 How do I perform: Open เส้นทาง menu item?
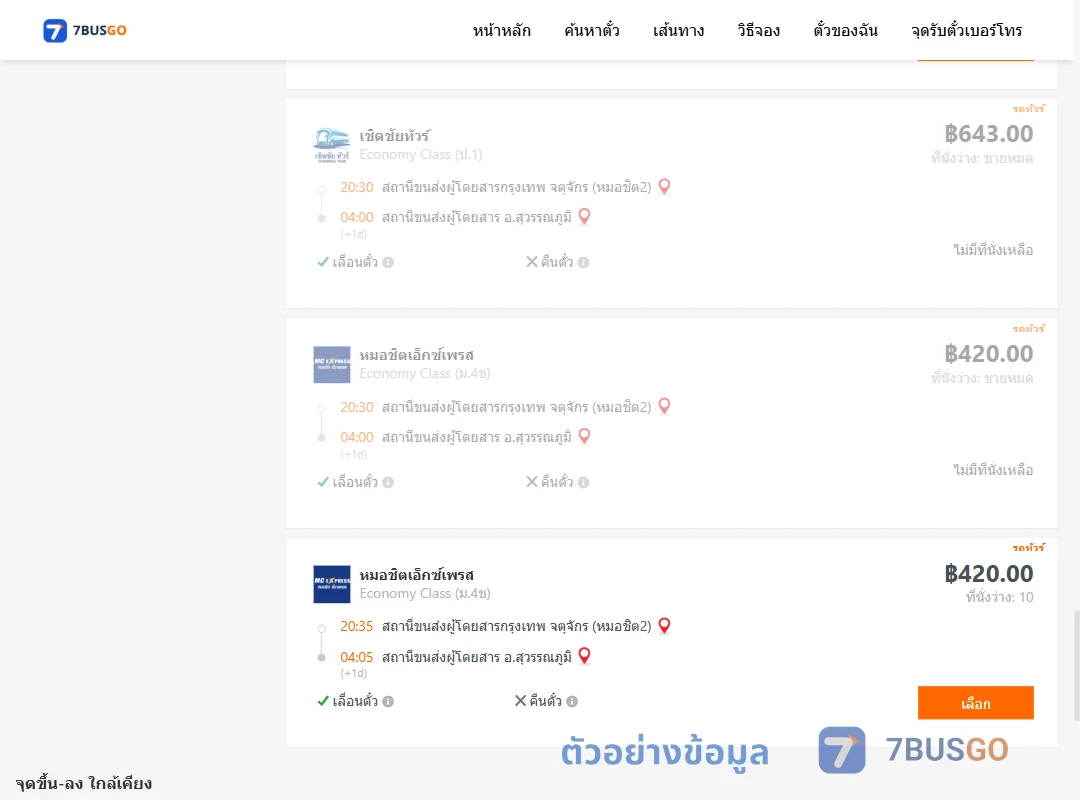[678, 30]
